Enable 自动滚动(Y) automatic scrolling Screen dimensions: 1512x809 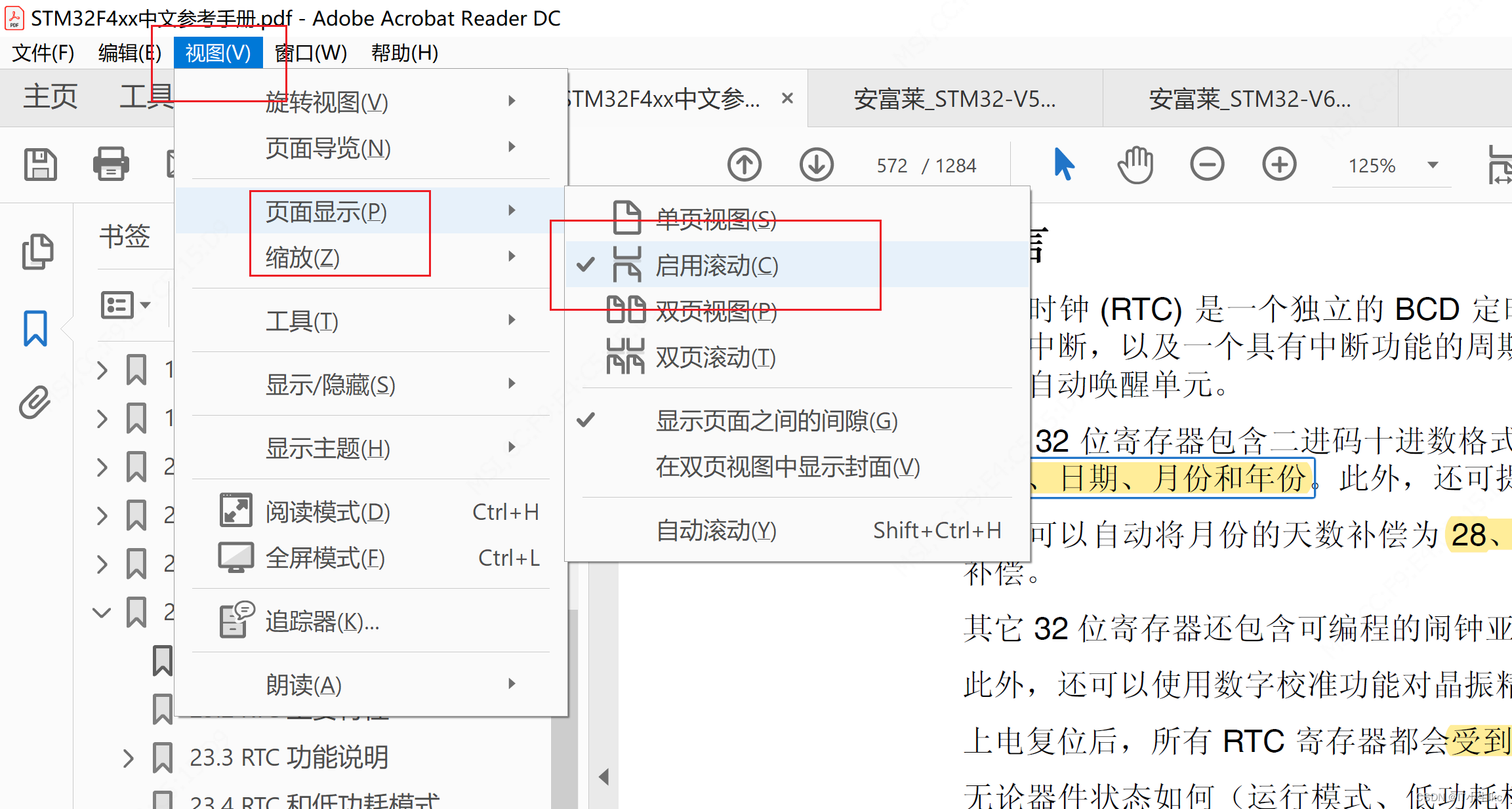coord(798,530)
